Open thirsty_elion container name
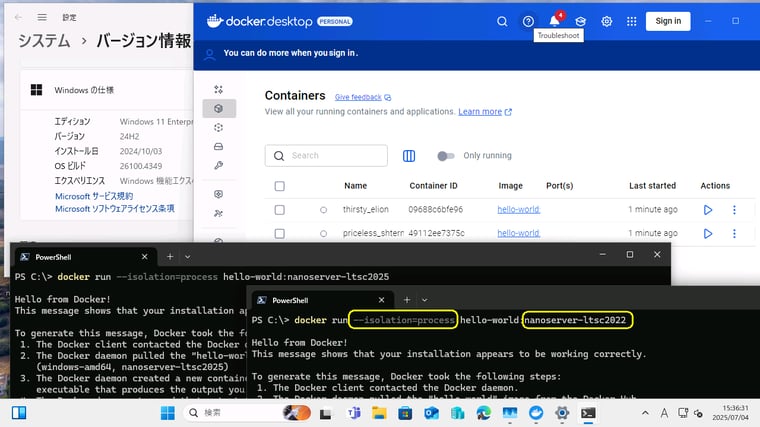 pos(365,209)
